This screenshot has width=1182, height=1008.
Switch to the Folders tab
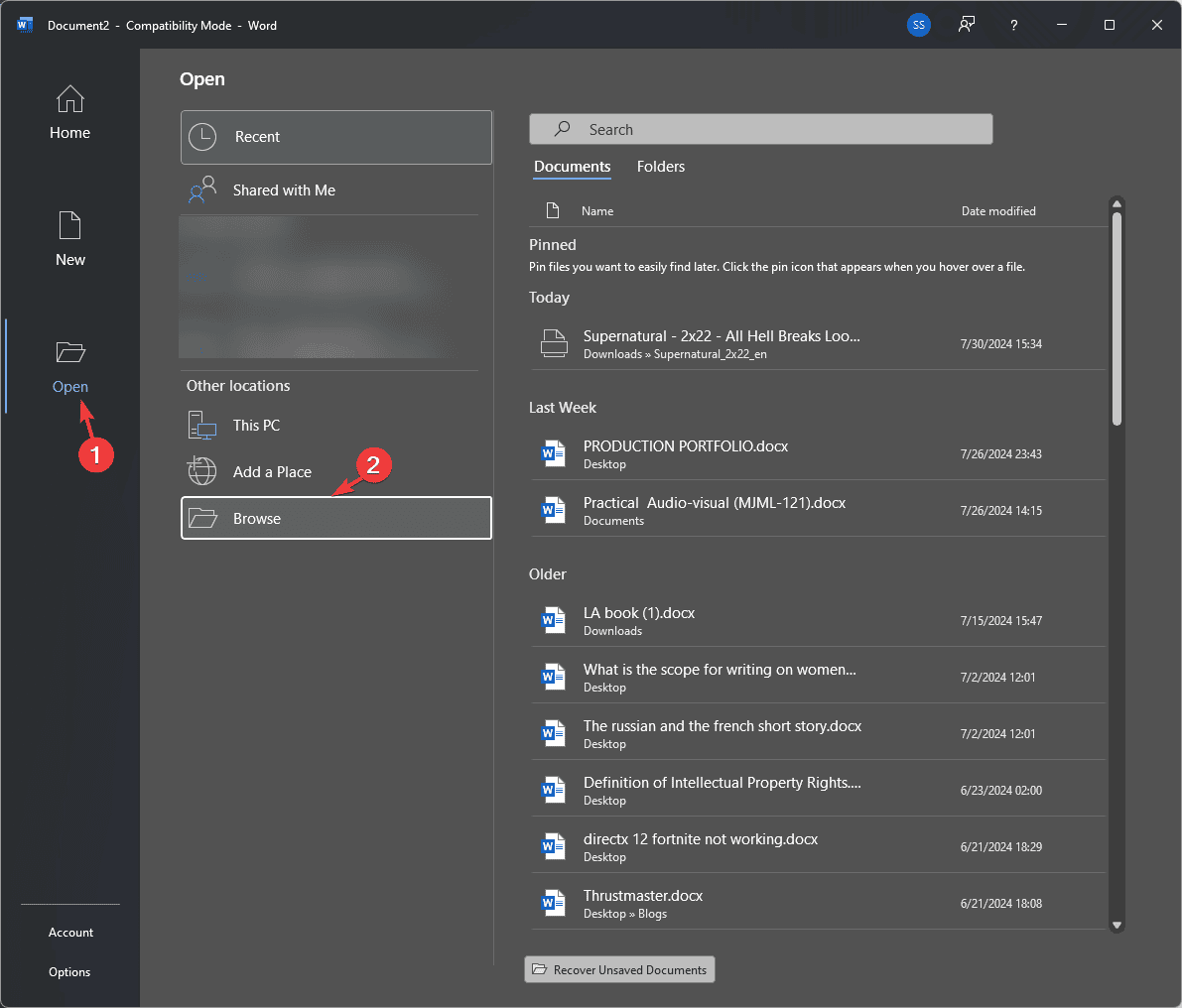coord(660,167)
